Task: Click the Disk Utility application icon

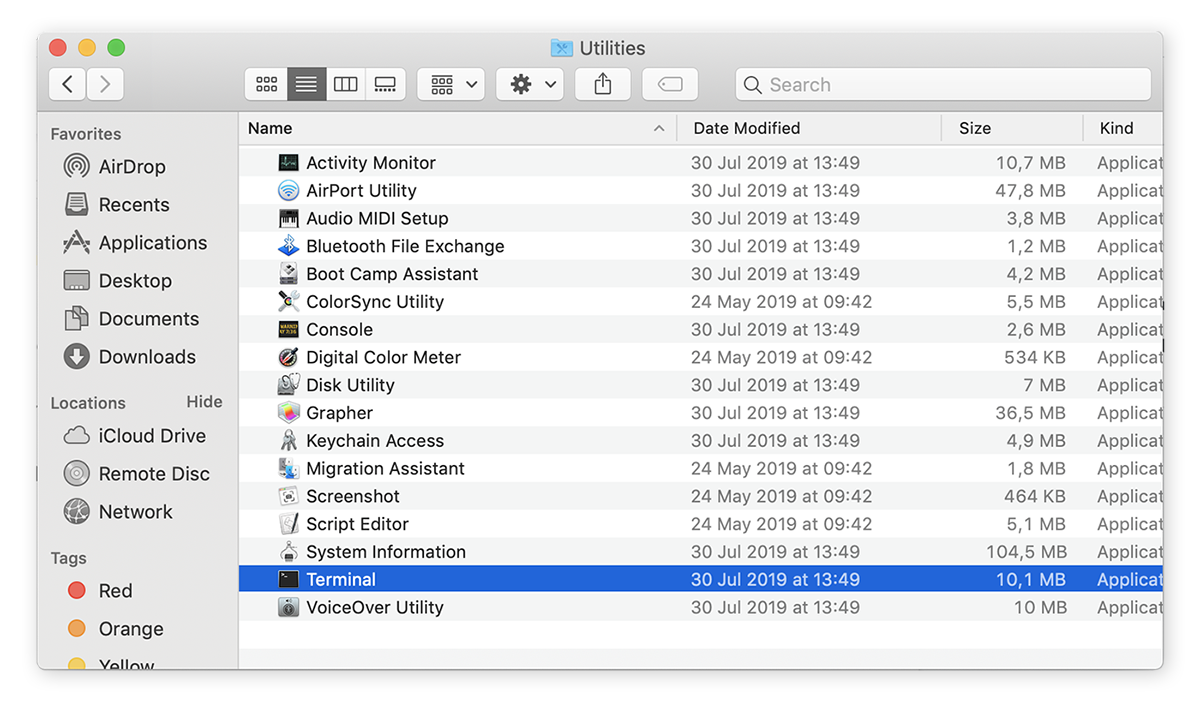Action: point(290,384)
